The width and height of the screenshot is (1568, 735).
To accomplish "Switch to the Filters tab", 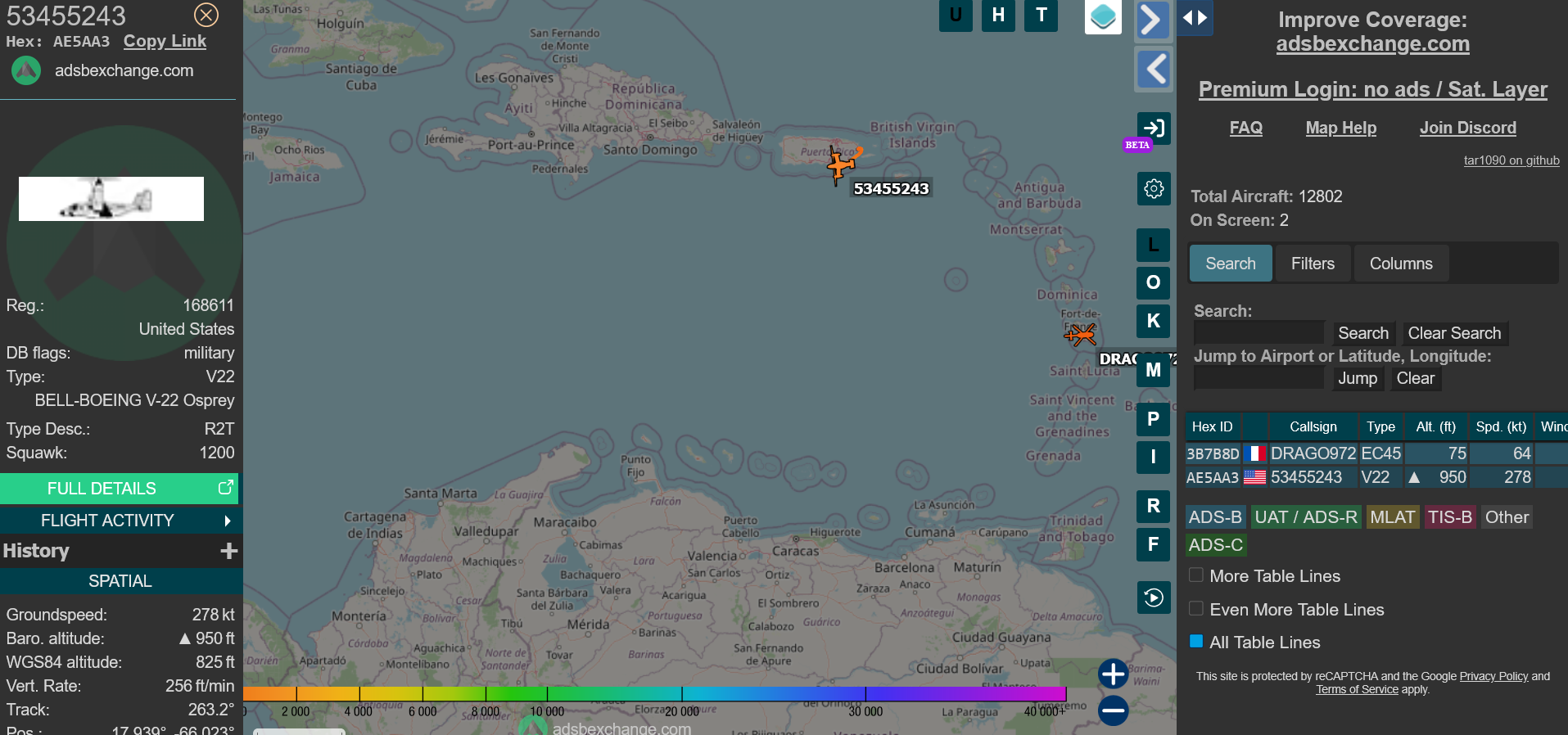I will point(1312,264).
